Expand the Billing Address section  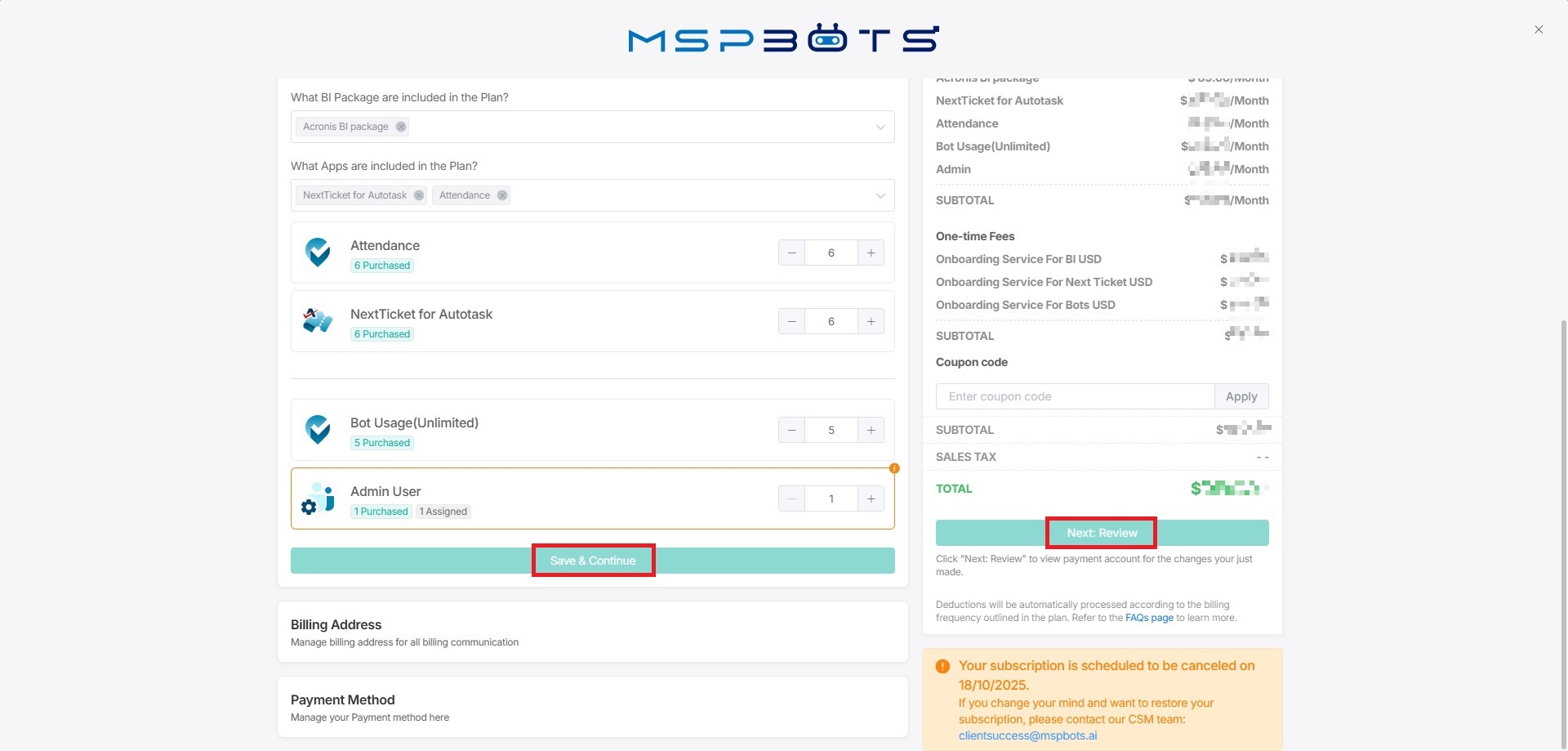coord(592,632)
